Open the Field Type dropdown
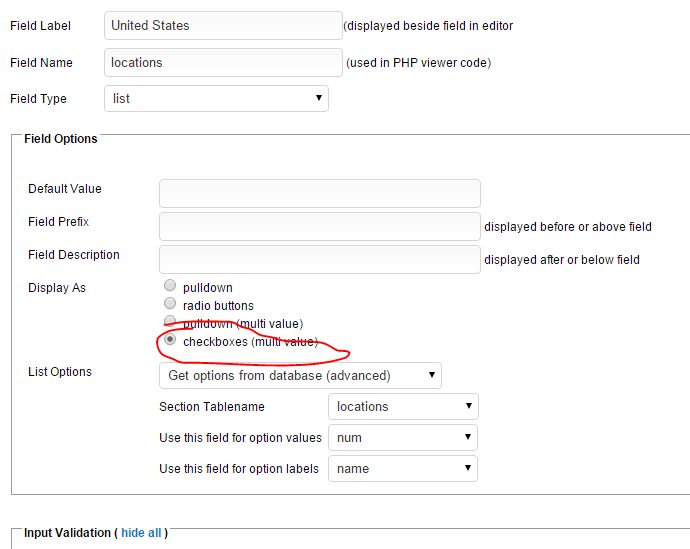The width and height of the screenshot is (690, 549). (216, 98)
